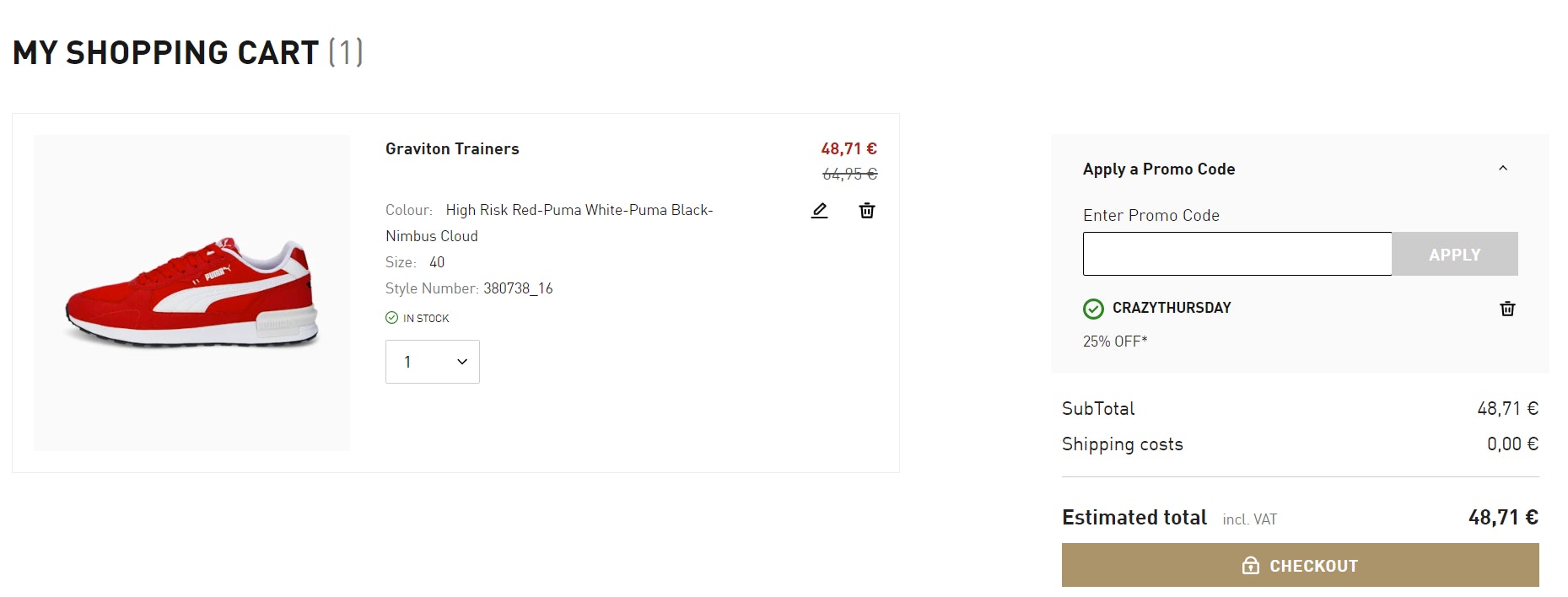Image resolution: width=1568 pixels, height=597 pixels.
Task: Remove Graviton Trainers from the cart
Action: (866, 211)
